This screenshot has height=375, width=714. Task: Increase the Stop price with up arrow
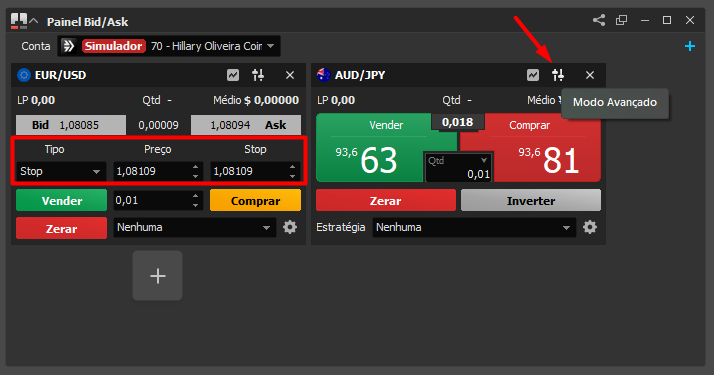[x=292, y=167]
